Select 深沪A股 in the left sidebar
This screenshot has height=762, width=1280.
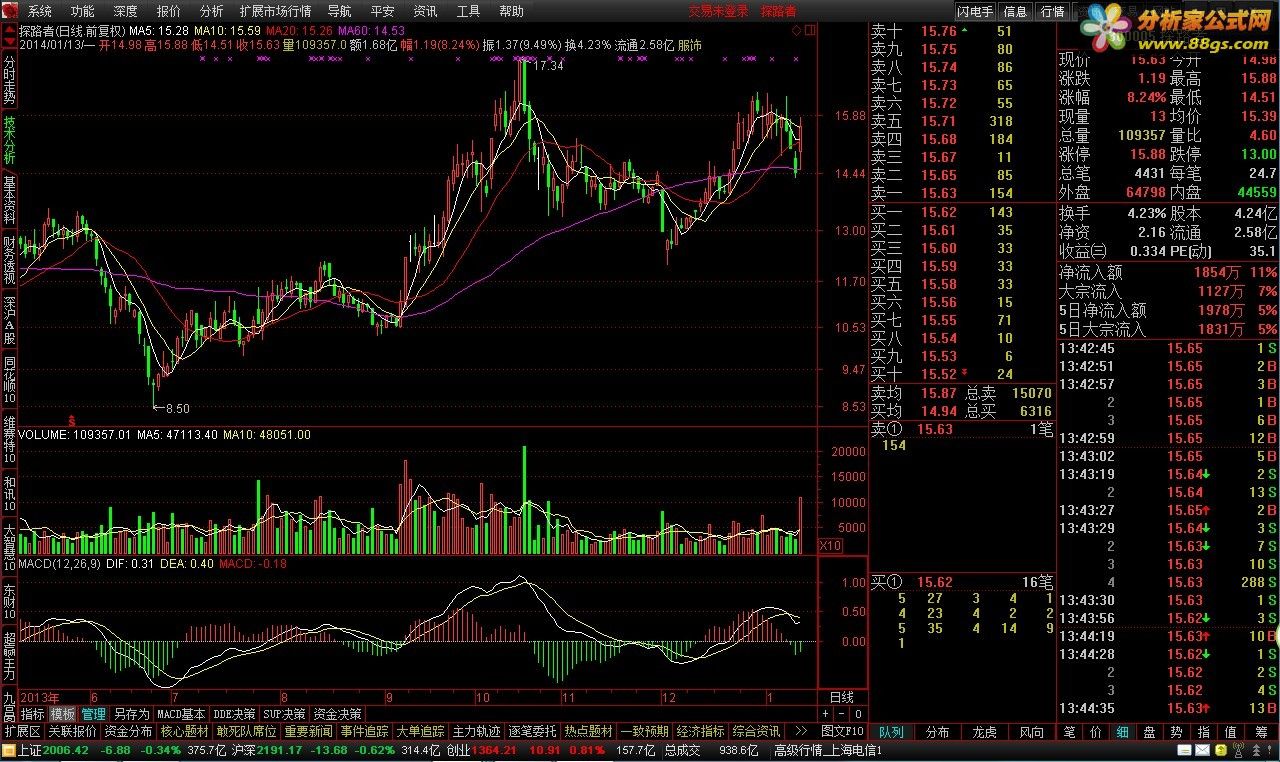pyautogui.click(x=9, y=320)
